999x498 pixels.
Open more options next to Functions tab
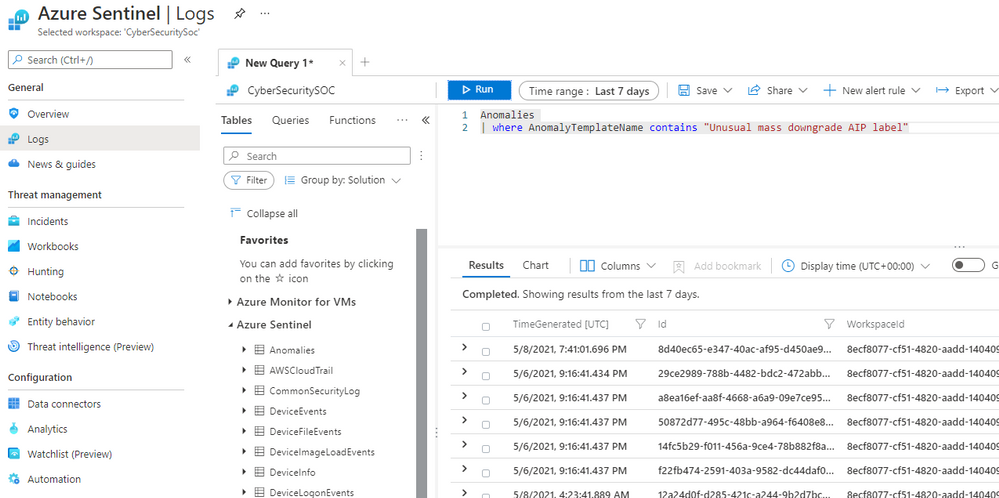pos(402,120)
